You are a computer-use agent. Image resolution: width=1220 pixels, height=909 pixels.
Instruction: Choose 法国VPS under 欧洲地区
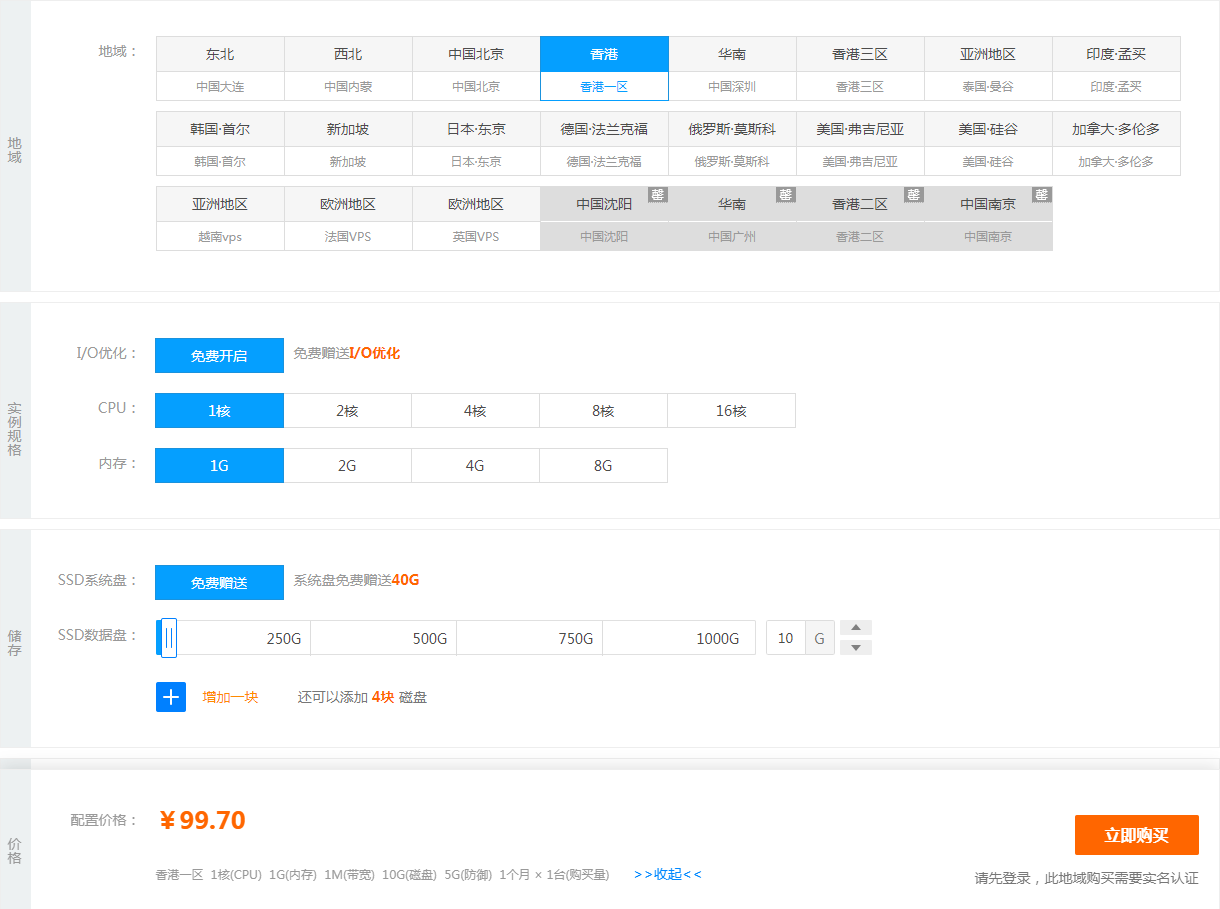[348, 219]
